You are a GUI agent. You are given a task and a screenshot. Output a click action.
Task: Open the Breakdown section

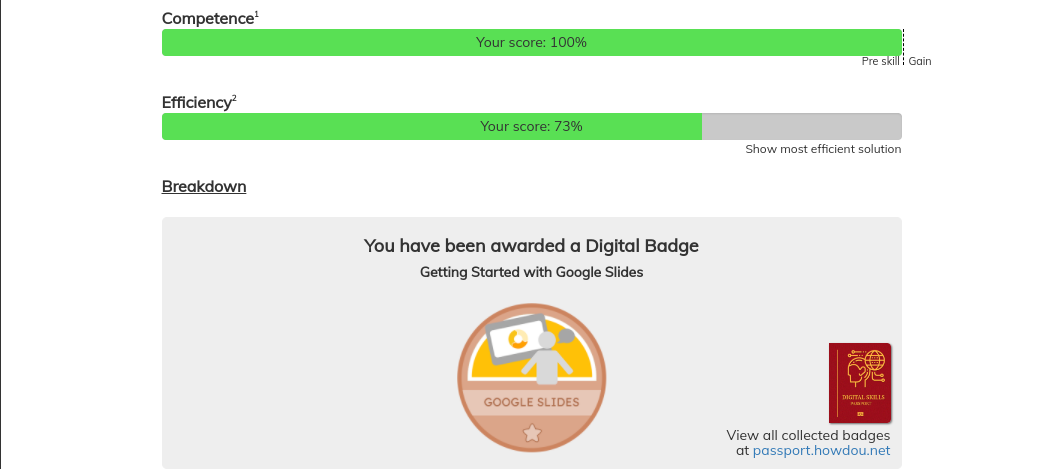point(204,186)
